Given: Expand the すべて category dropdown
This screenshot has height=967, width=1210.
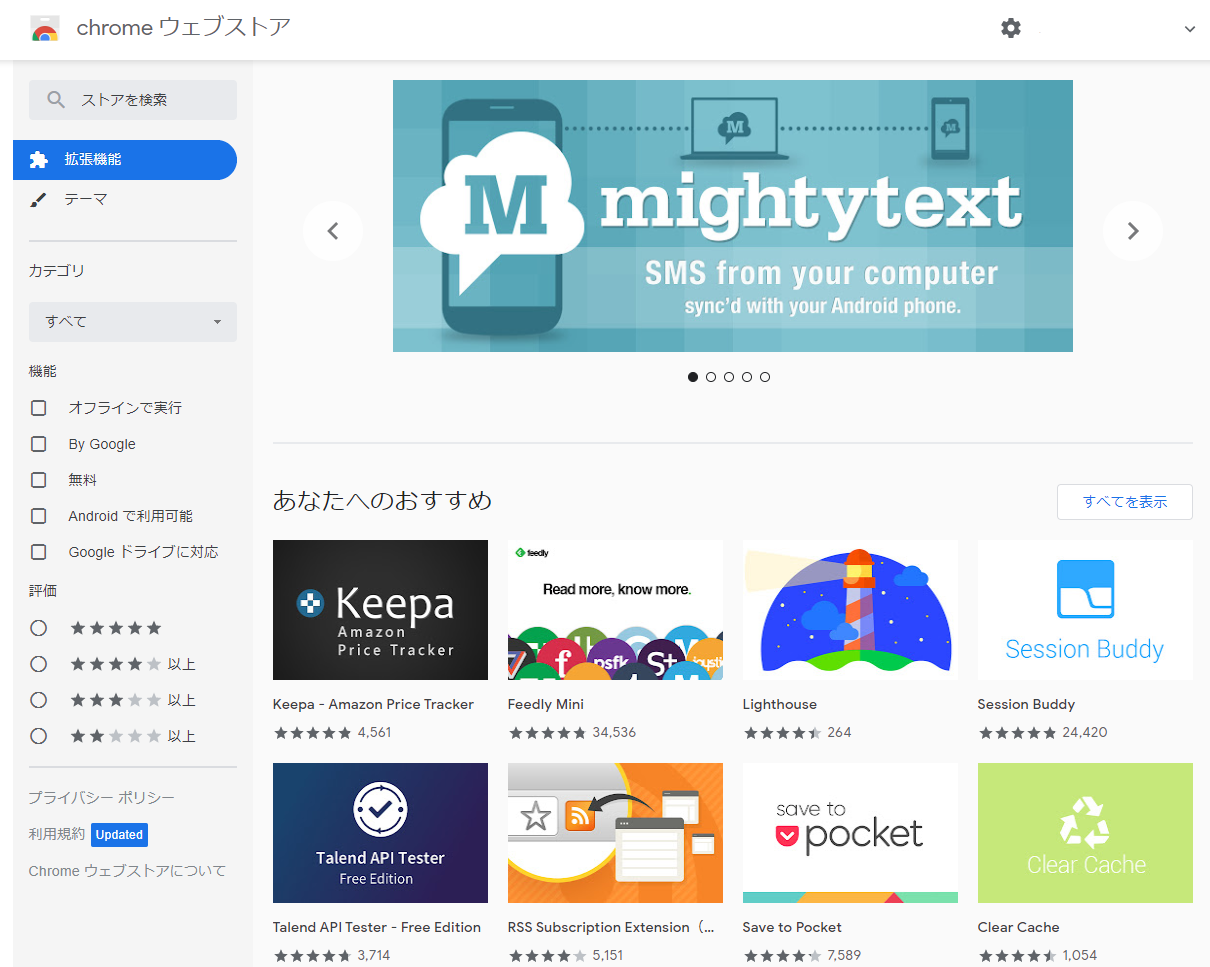Looking at the screenshot, I should (133, 322).
